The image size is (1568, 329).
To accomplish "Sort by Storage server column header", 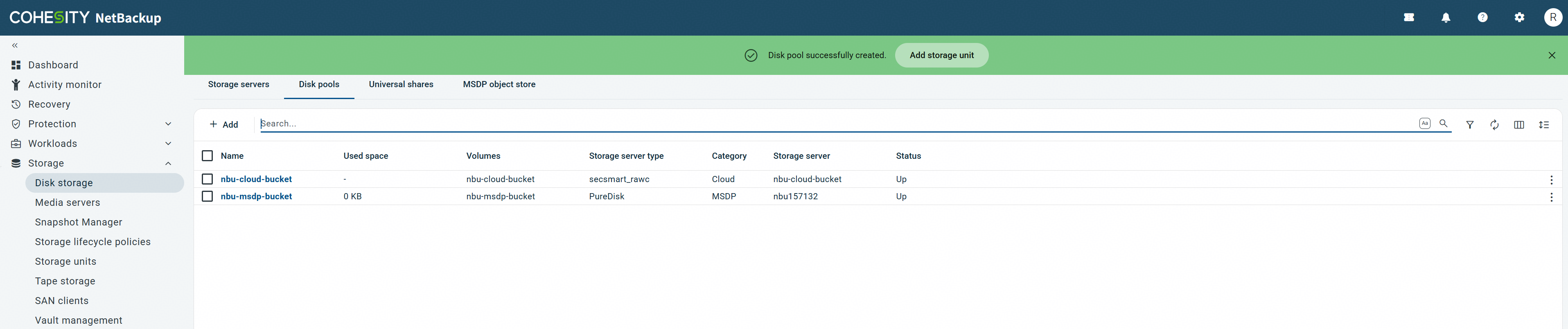I will point(802,156).
